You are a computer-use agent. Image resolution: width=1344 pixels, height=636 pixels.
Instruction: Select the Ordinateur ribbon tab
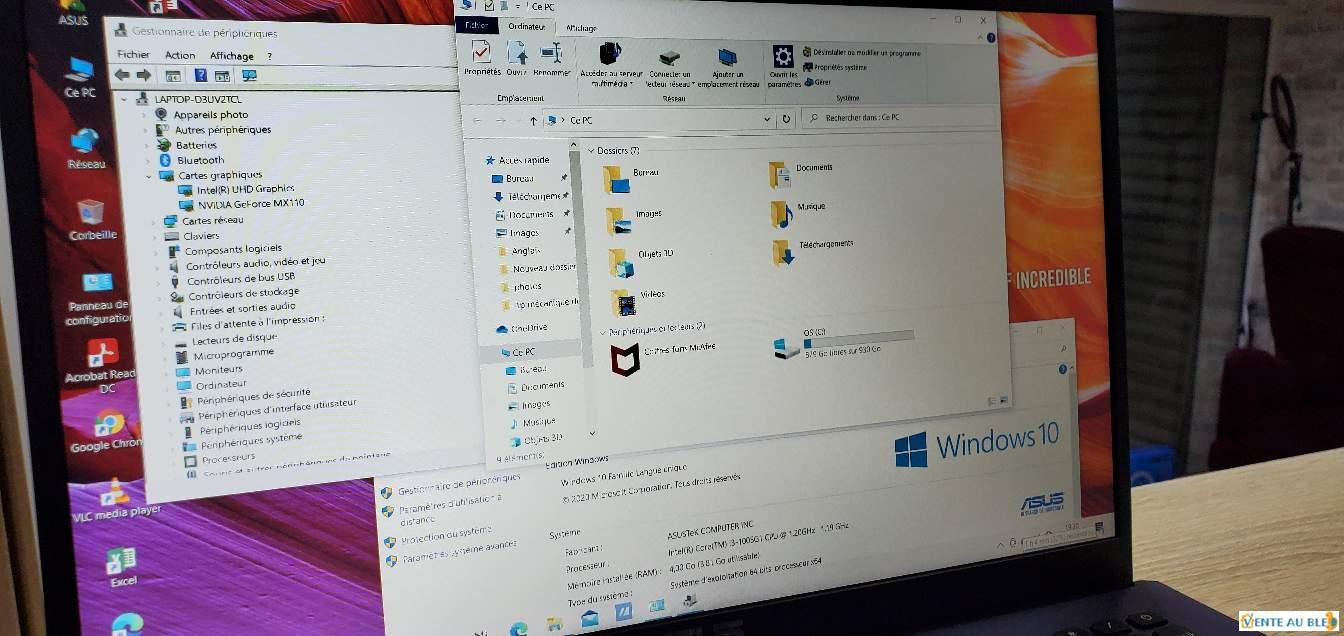527,27
